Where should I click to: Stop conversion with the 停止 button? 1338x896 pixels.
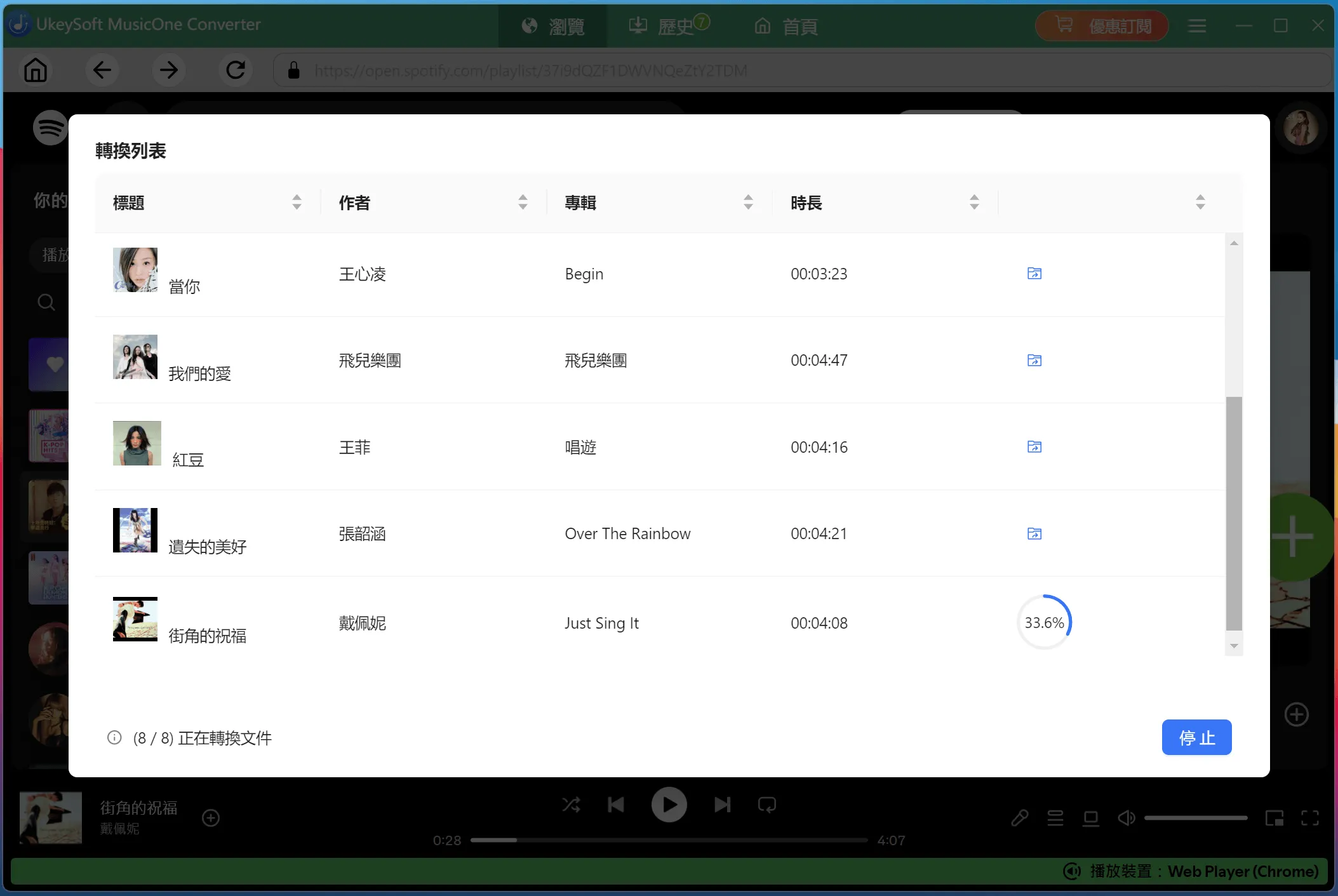[1196, 737]
